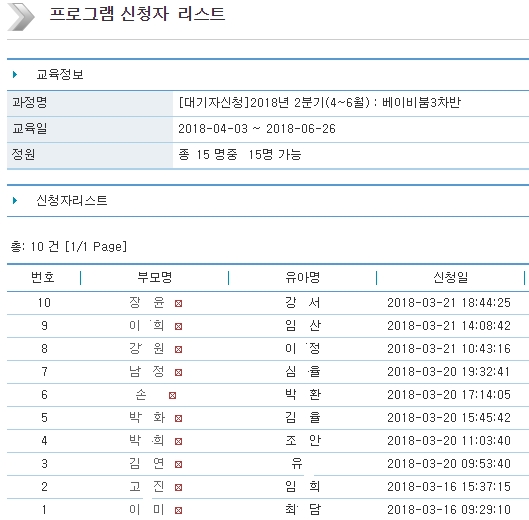Click the 신청자리스트 section heading
The image size is (529, 520).
[72, 200]
